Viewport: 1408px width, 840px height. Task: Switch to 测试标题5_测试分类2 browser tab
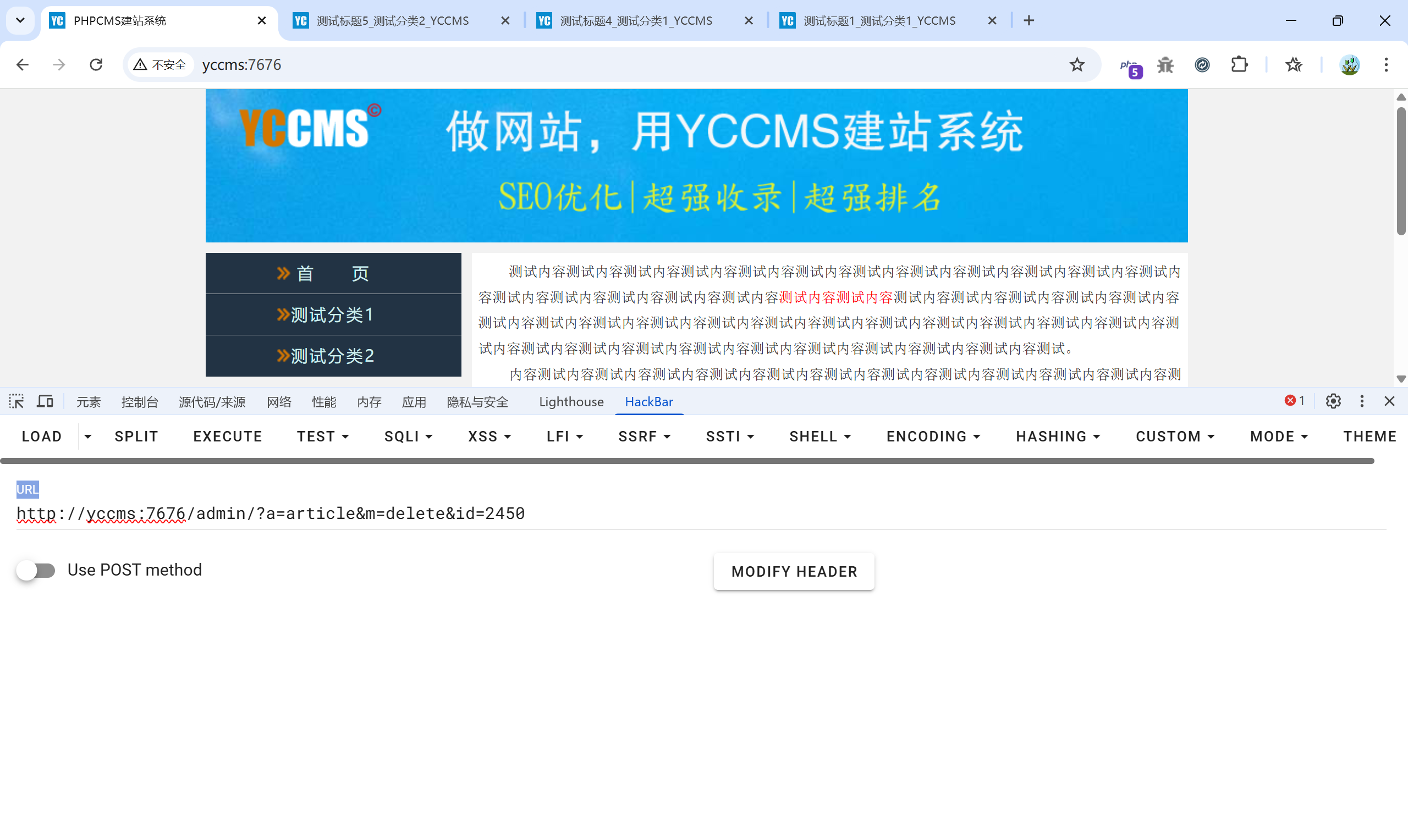pos(393,21)
